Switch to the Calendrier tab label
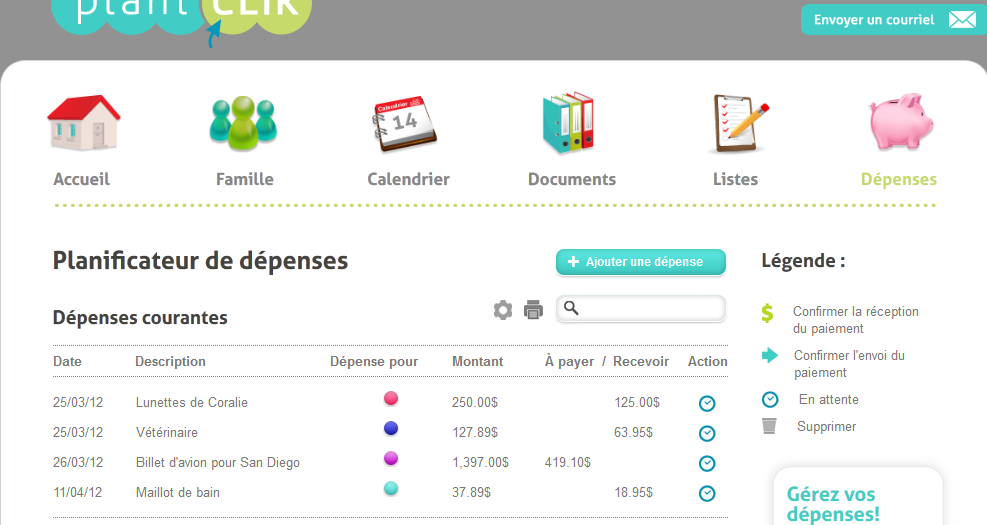 pyautogui.click(x=408, y=180)
